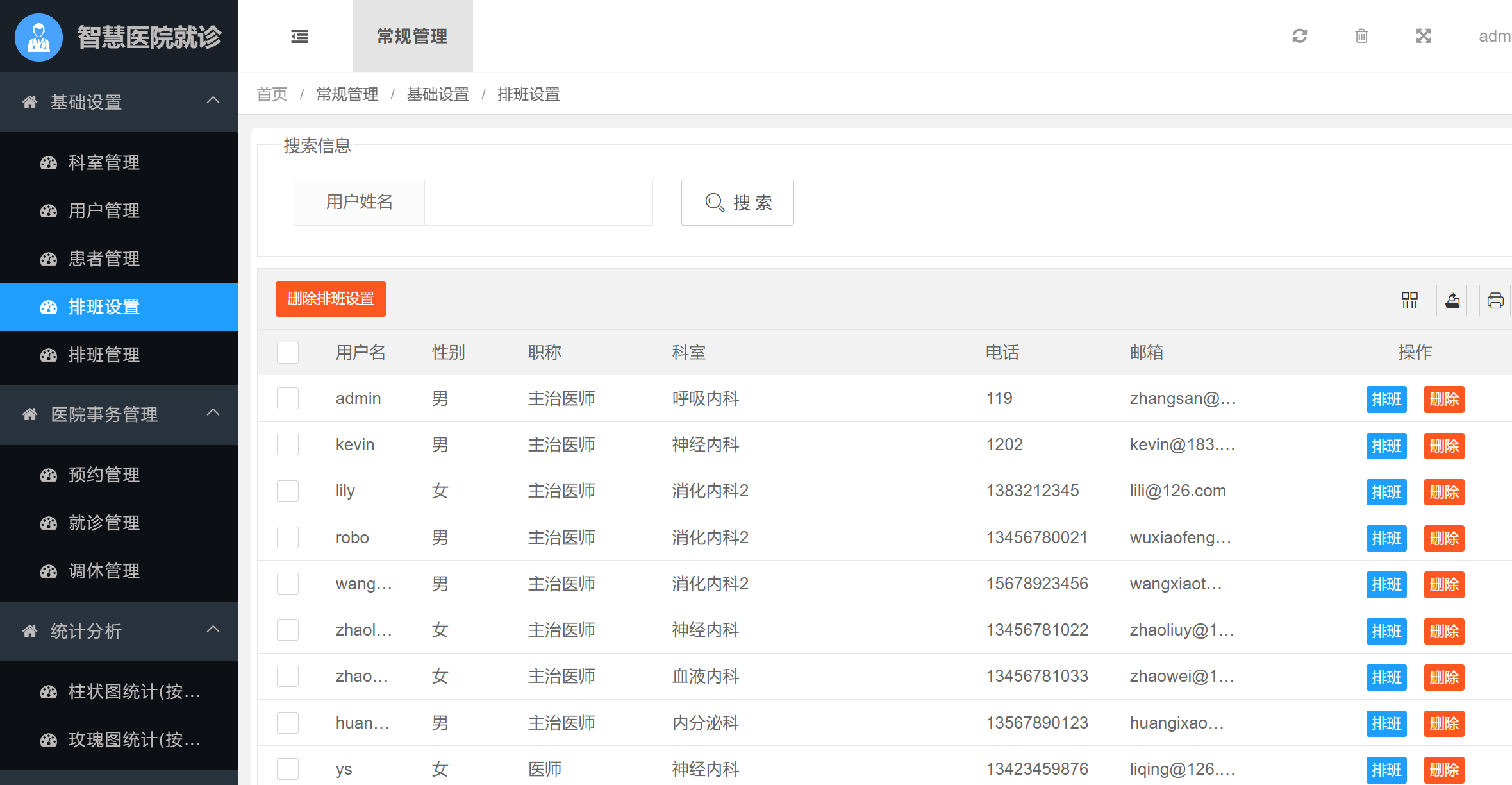Click the 删除排班设置 button
This screenshot has height=785, width=1512.
click(x=331, y=299)
